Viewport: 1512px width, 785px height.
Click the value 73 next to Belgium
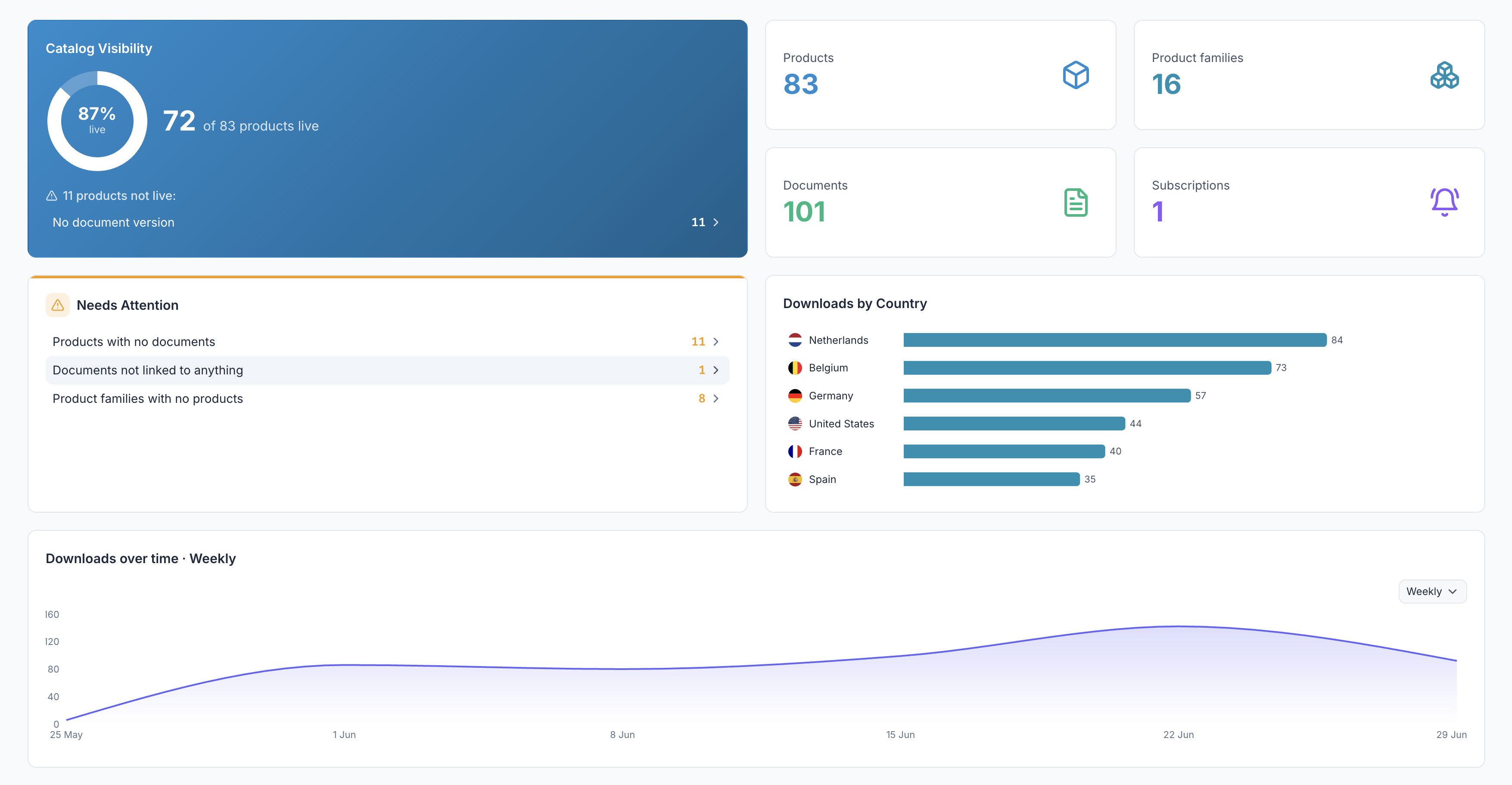pos(1281,368)
